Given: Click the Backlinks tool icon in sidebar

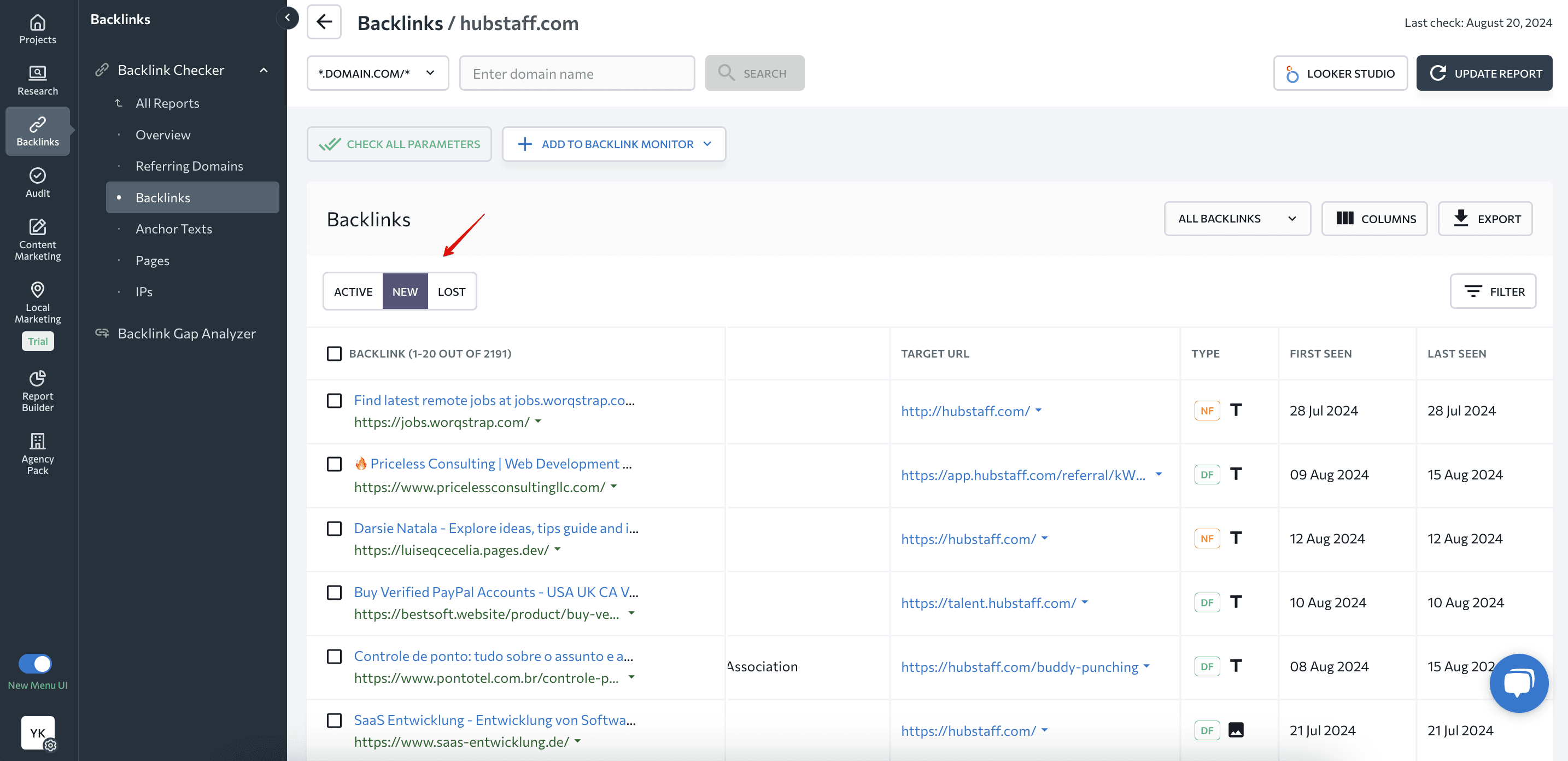Looking at the screenshot, I should coord(39,131).
